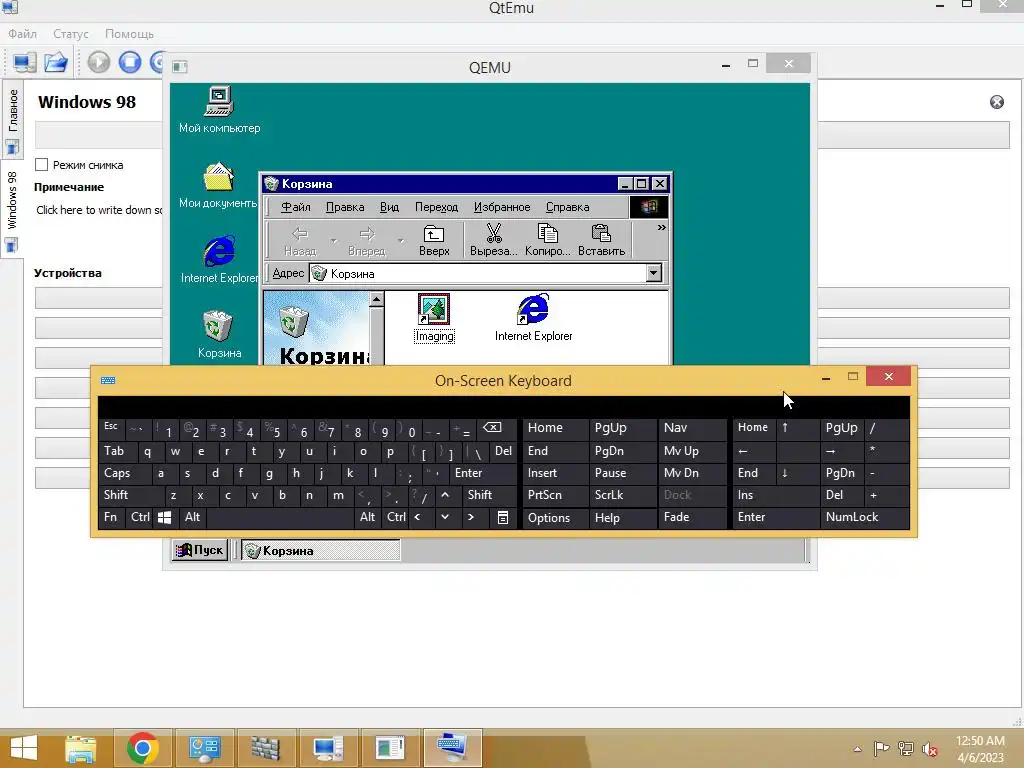The image size is (1024, 768).
Task: Switch to the Windows 98 side tab
Action: (12, 210)
